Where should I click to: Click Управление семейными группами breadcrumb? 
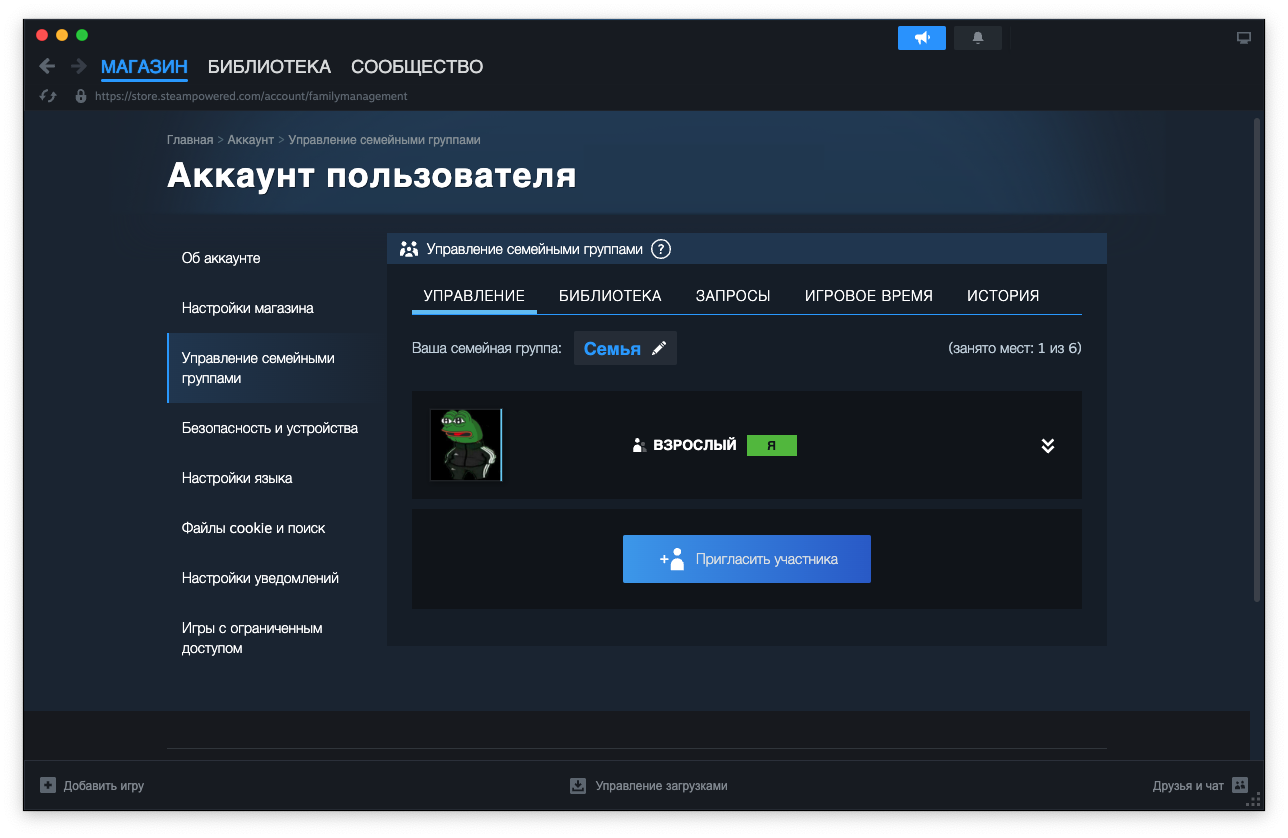pos(385,140)
